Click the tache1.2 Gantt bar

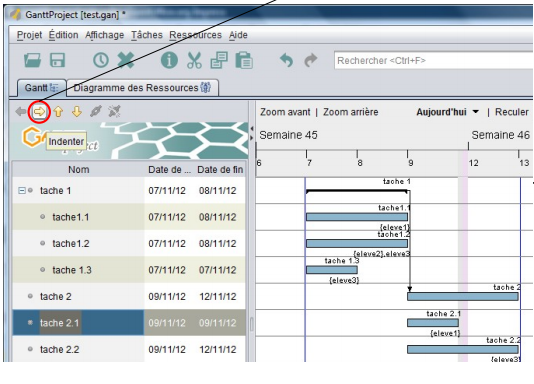pos(357,243)
